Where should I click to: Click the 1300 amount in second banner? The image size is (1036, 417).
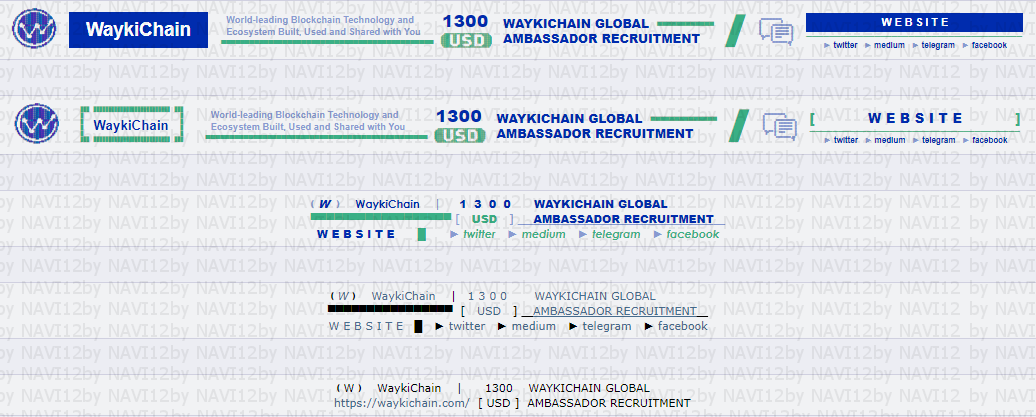(459, 116)
